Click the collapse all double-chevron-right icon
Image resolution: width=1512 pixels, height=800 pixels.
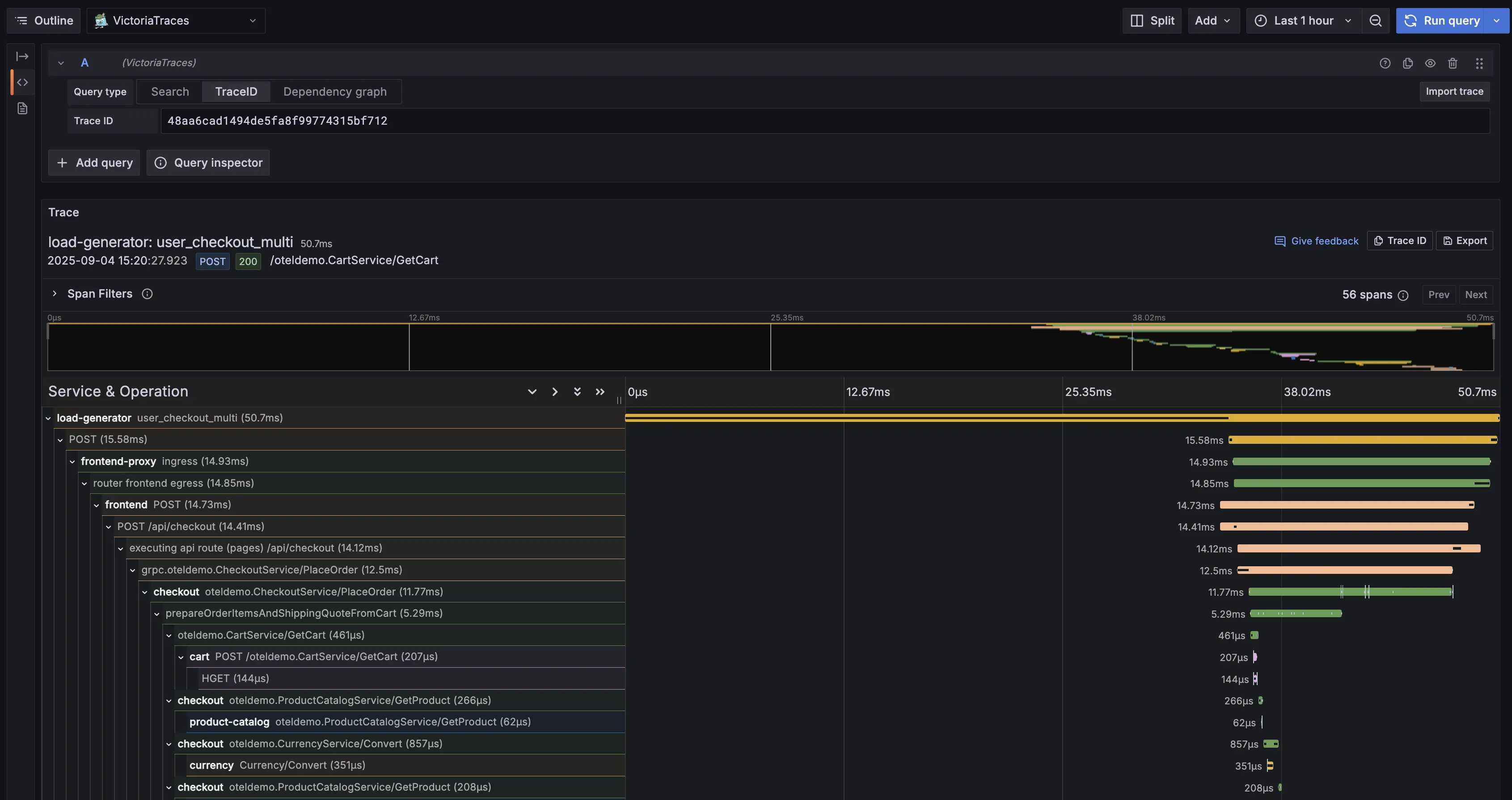(x=600, y=392)
